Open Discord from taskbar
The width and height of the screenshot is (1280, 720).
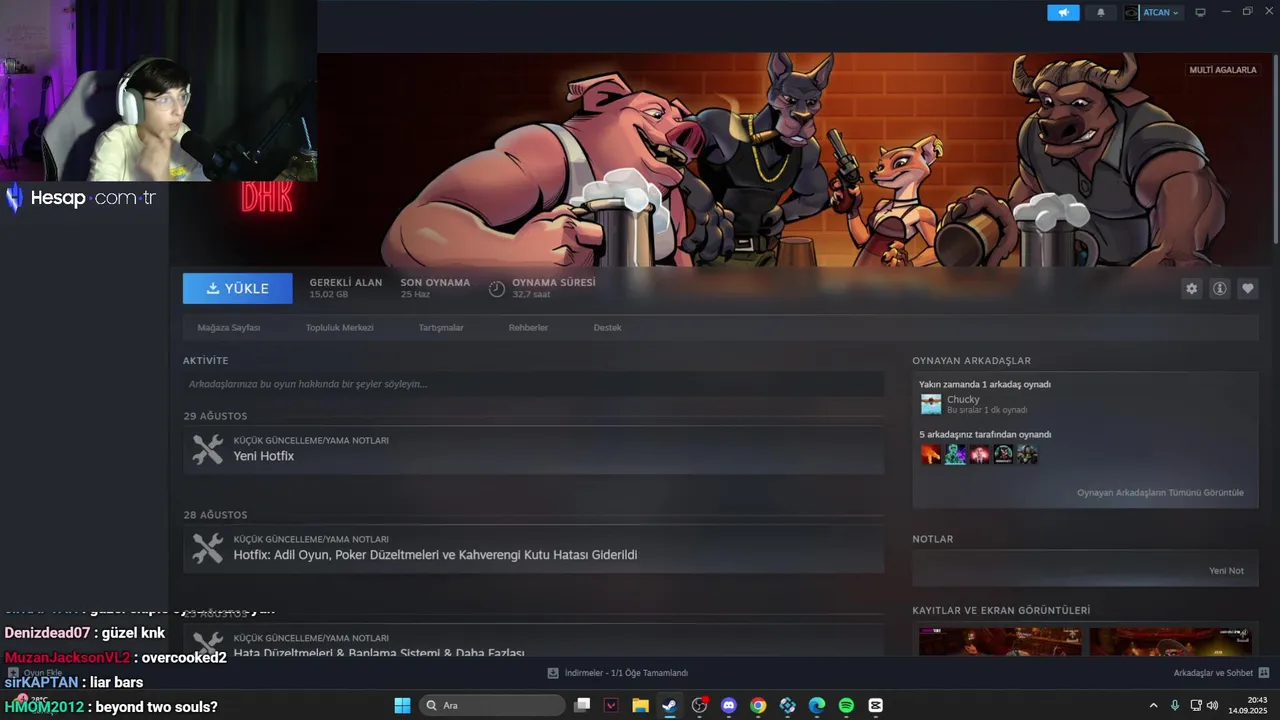tap(729, 706)
